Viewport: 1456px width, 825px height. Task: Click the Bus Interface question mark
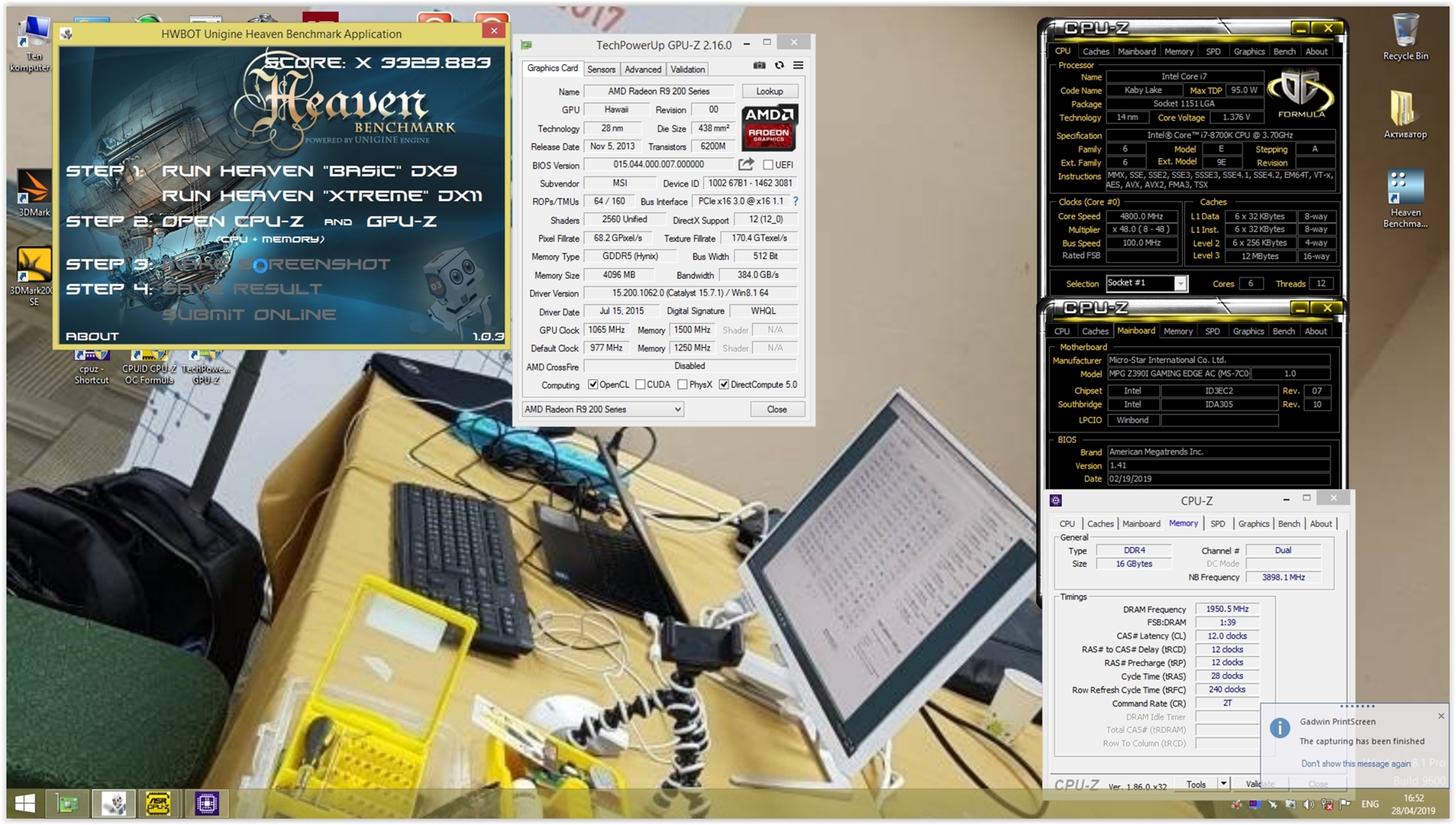coord(795,202)
